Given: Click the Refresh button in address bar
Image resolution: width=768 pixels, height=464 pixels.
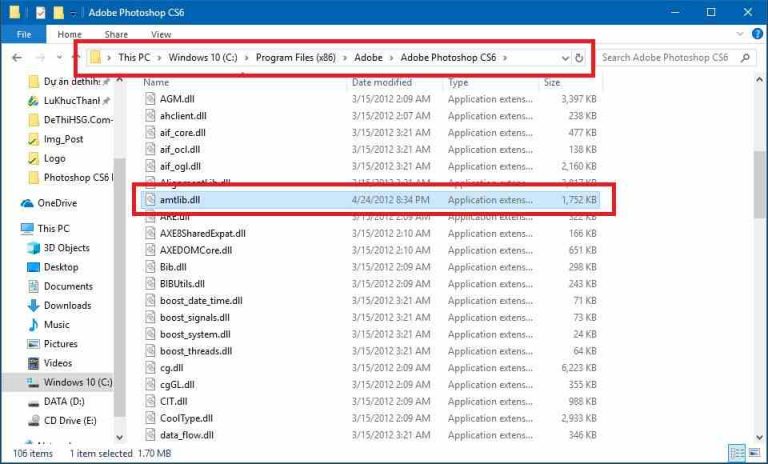Looking at the screenshot, I should [x=579, y=58].
